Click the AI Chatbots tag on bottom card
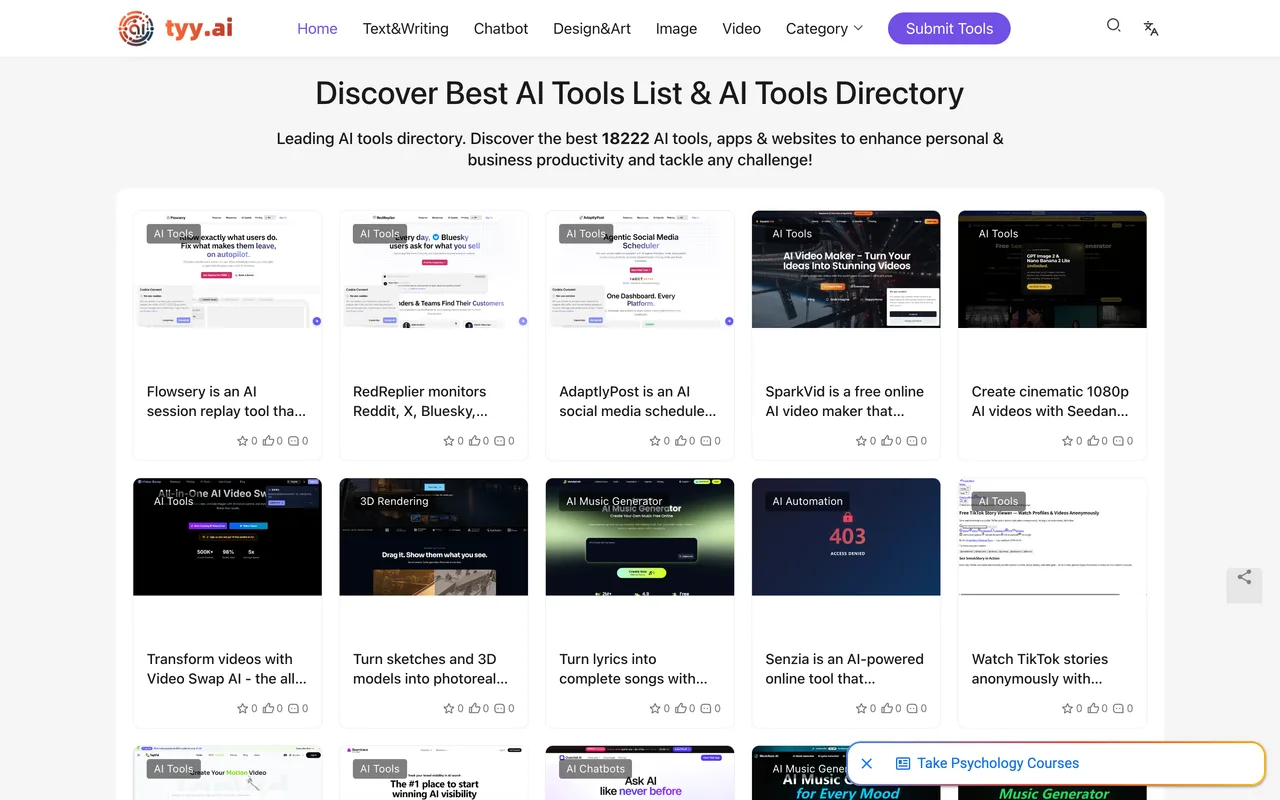Image resolution: width=1280 pixels, height=800 pixels. point(595,769)
